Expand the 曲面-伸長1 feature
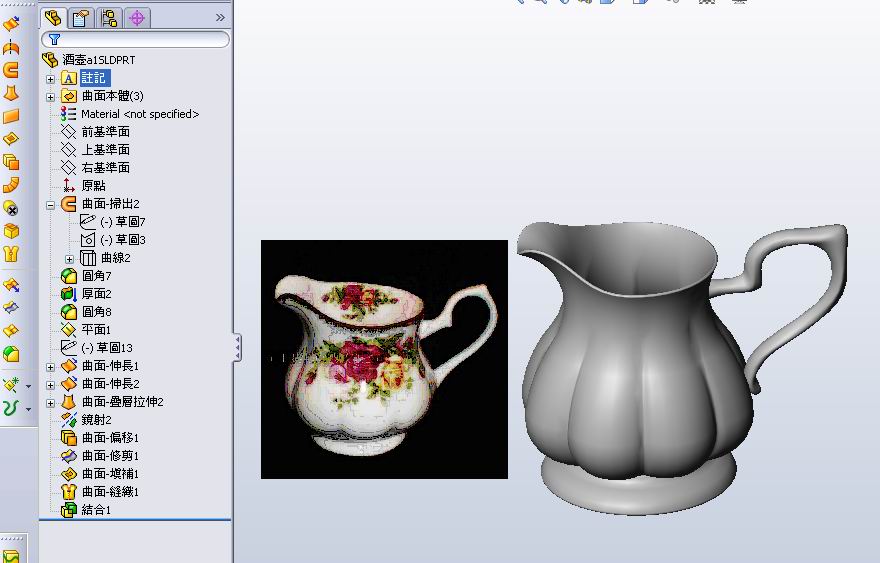Viewport: 880px width, 563px height. 51,367
